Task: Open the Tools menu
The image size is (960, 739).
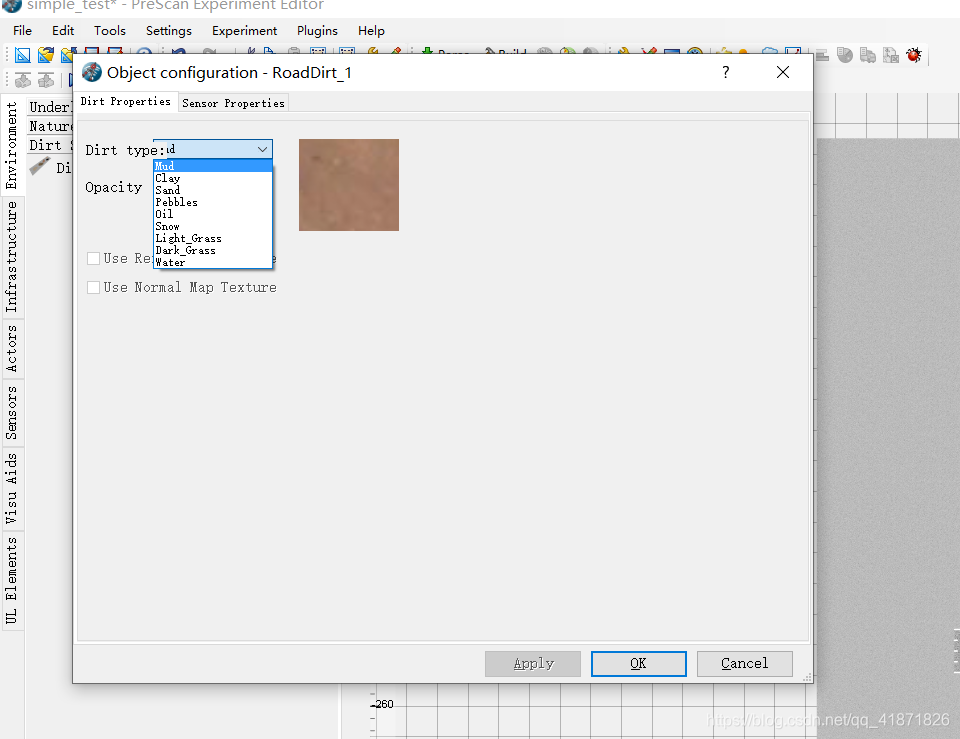Action: tap(110, 31)
